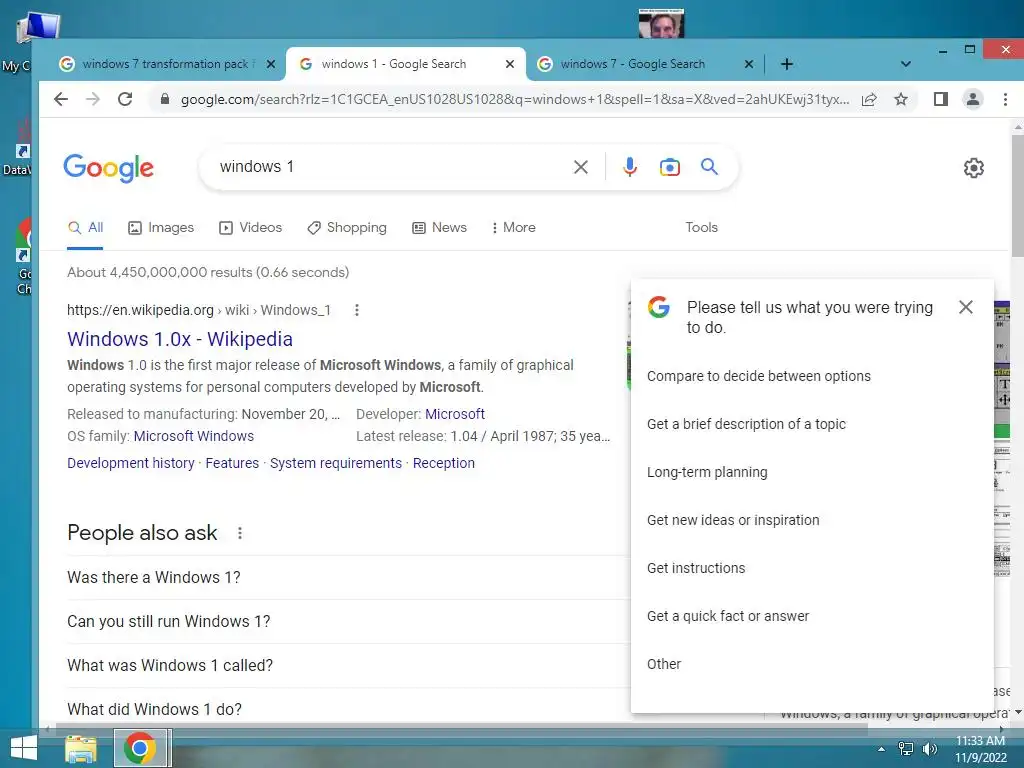Submit search with magnifier icon
Viewport: 1024px width, 768px height.
click(709, 167)
